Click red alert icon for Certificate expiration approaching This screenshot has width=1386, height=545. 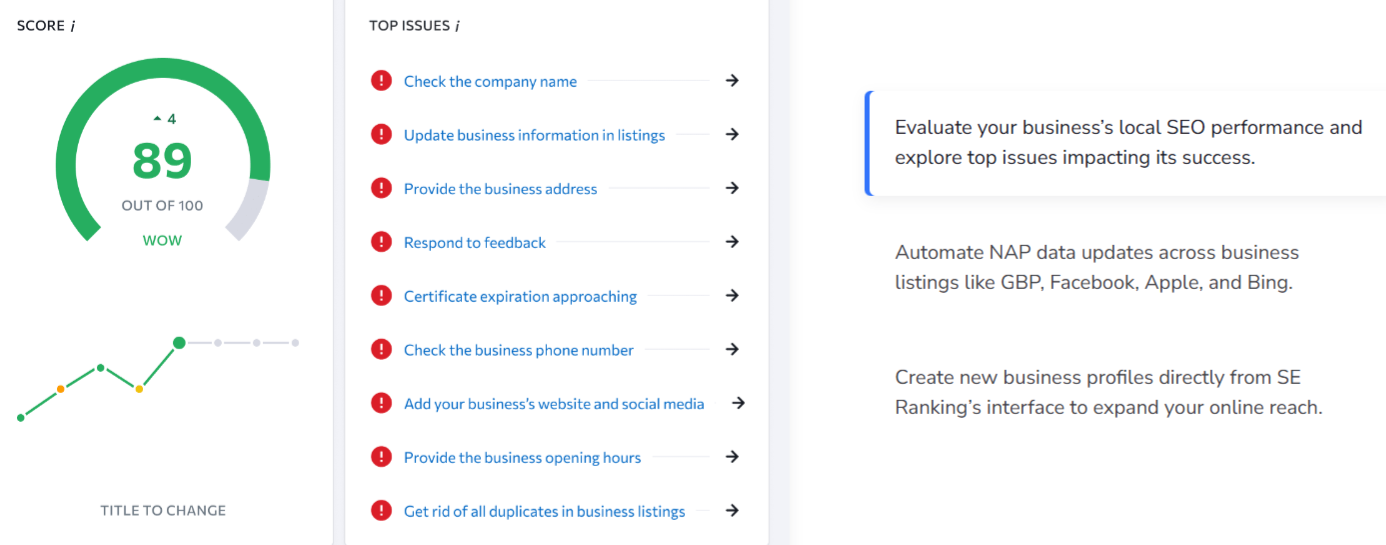[x=381, y=296]
